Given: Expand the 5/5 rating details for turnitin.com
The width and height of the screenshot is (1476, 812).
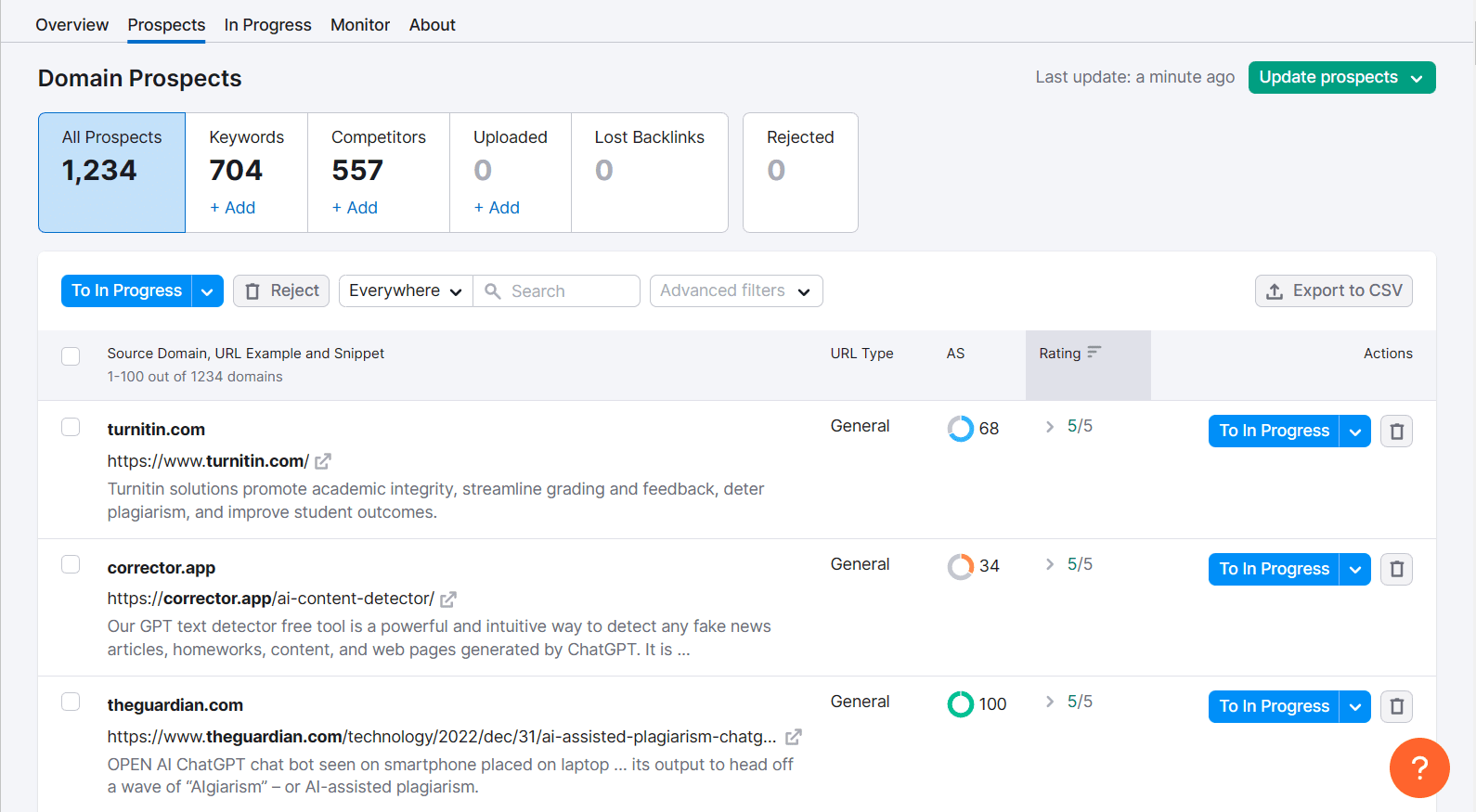Looking at the screenshot, I should 1050,426.
